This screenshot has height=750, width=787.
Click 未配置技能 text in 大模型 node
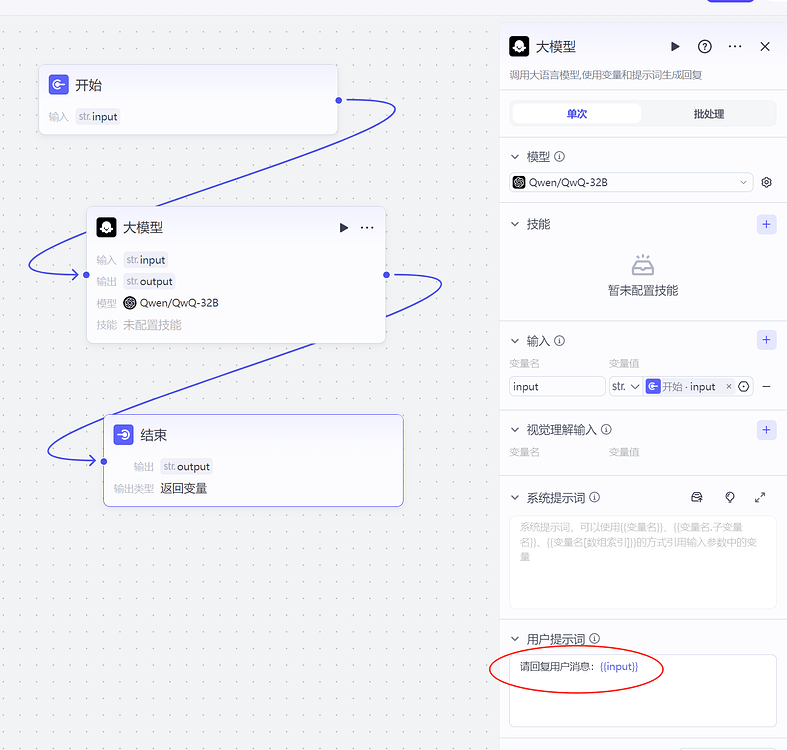click(x=152, y=325)
